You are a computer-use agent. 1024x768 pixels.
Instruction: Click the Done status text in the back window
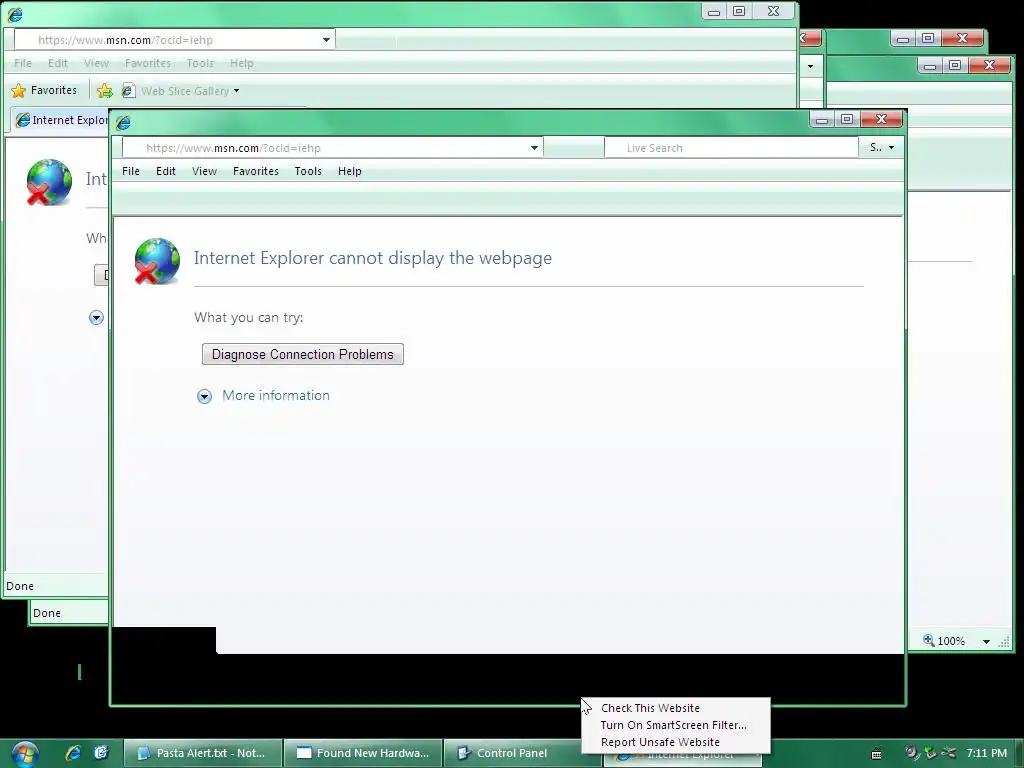20,586
